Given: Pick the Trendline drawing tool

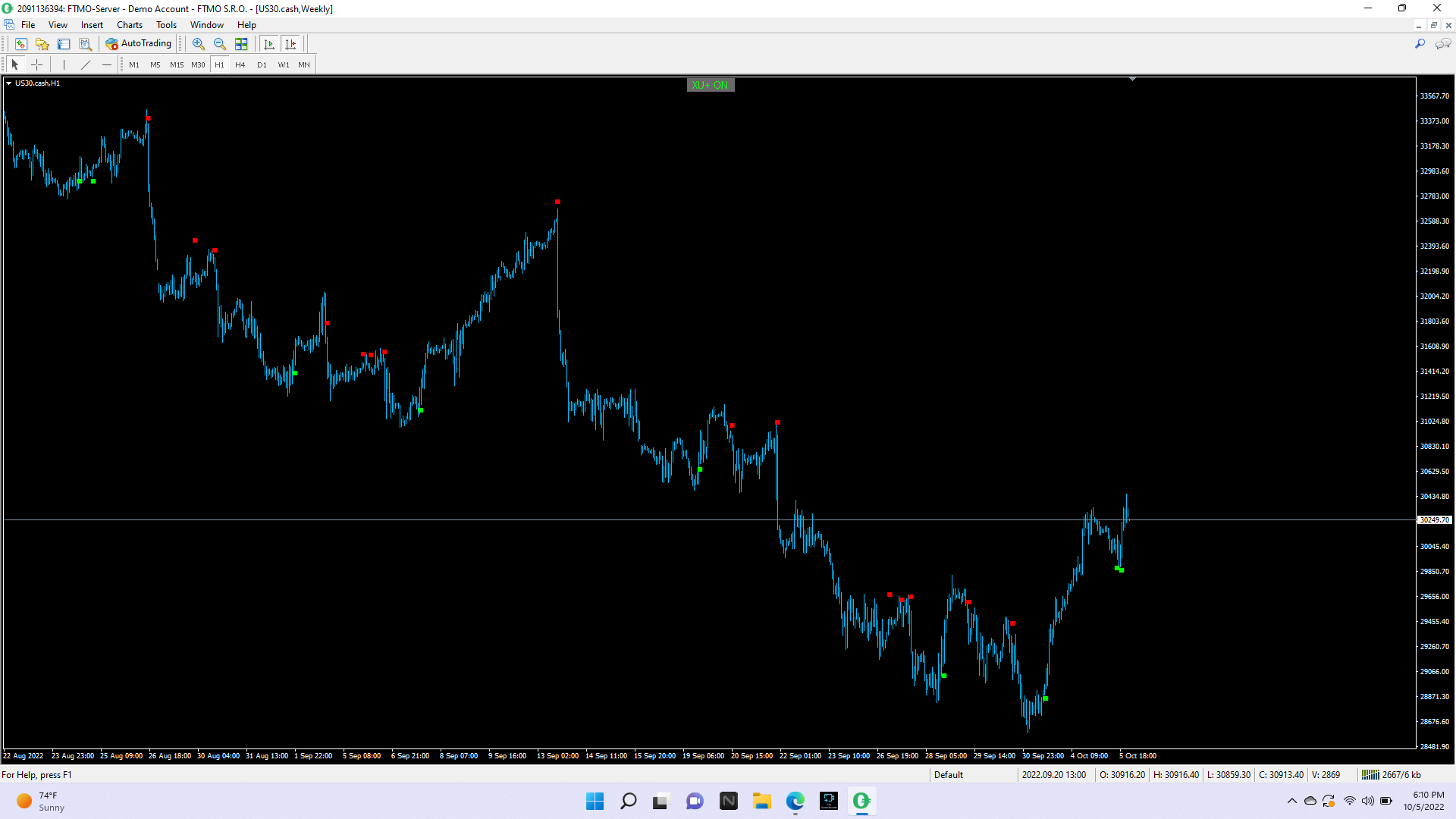Looking at the screenshot, I should click(x=86, y=64).
